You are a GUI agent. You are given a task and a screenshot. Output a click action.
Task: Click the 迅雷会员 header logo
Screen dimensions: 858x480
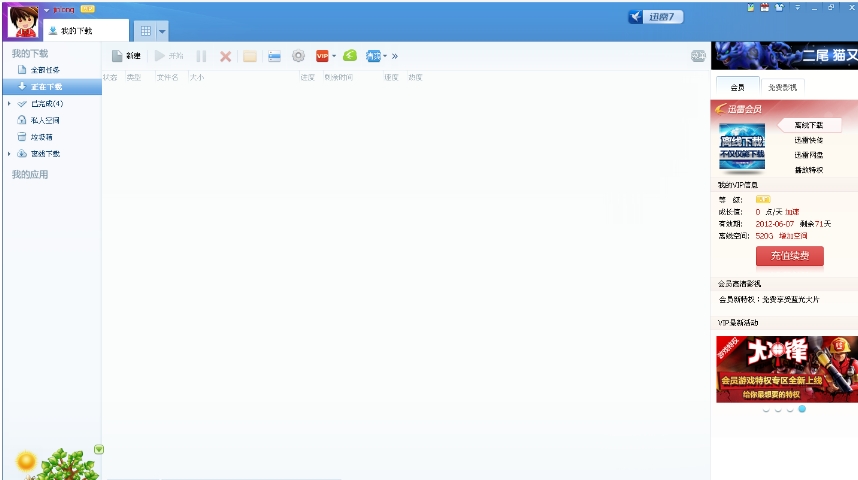point(739,109)
